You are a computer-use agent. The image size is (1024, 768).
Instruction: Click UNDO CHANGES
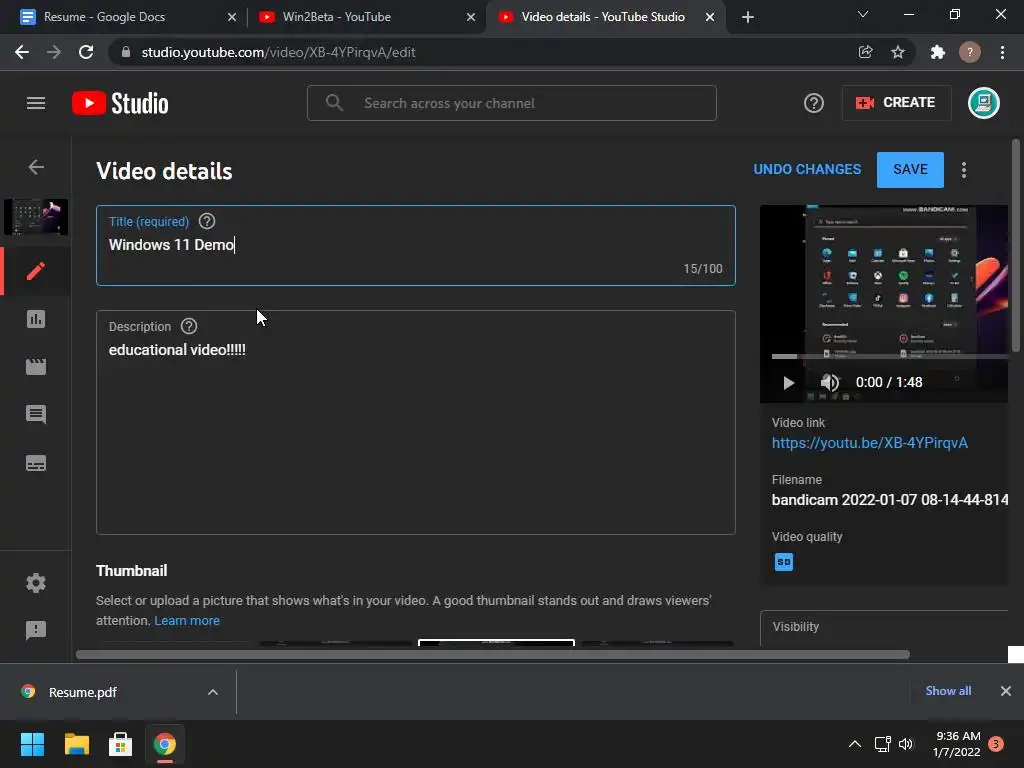(x=807, y=170)
